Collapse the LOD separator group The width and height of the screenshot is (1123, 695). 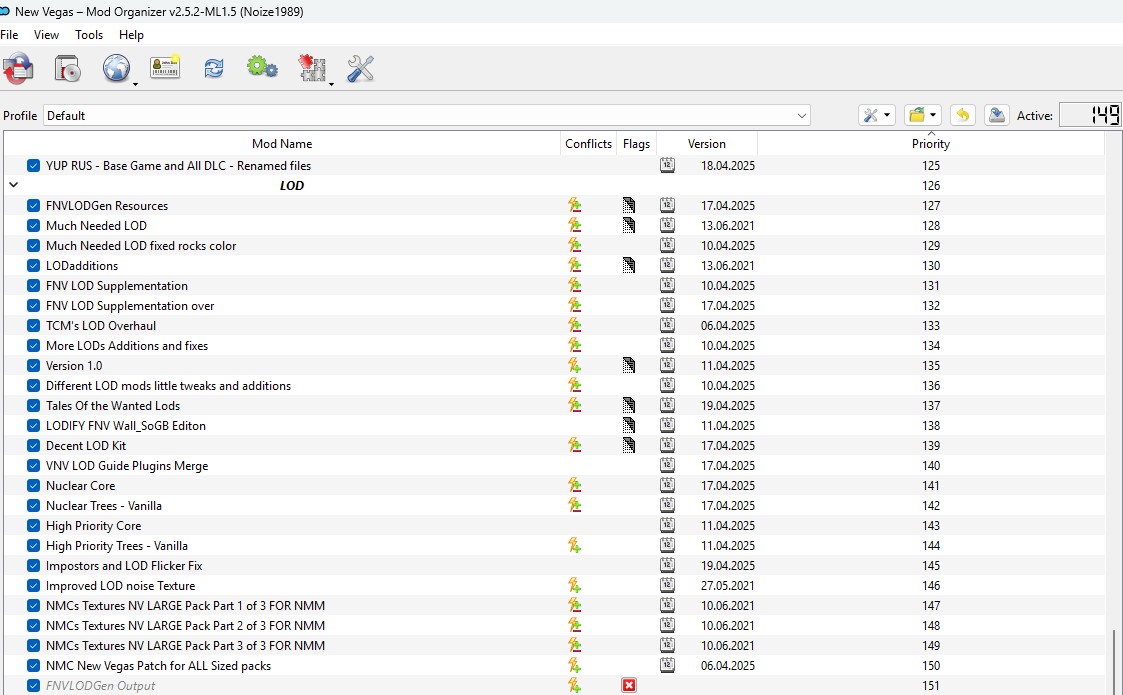(x=13, y=185)
